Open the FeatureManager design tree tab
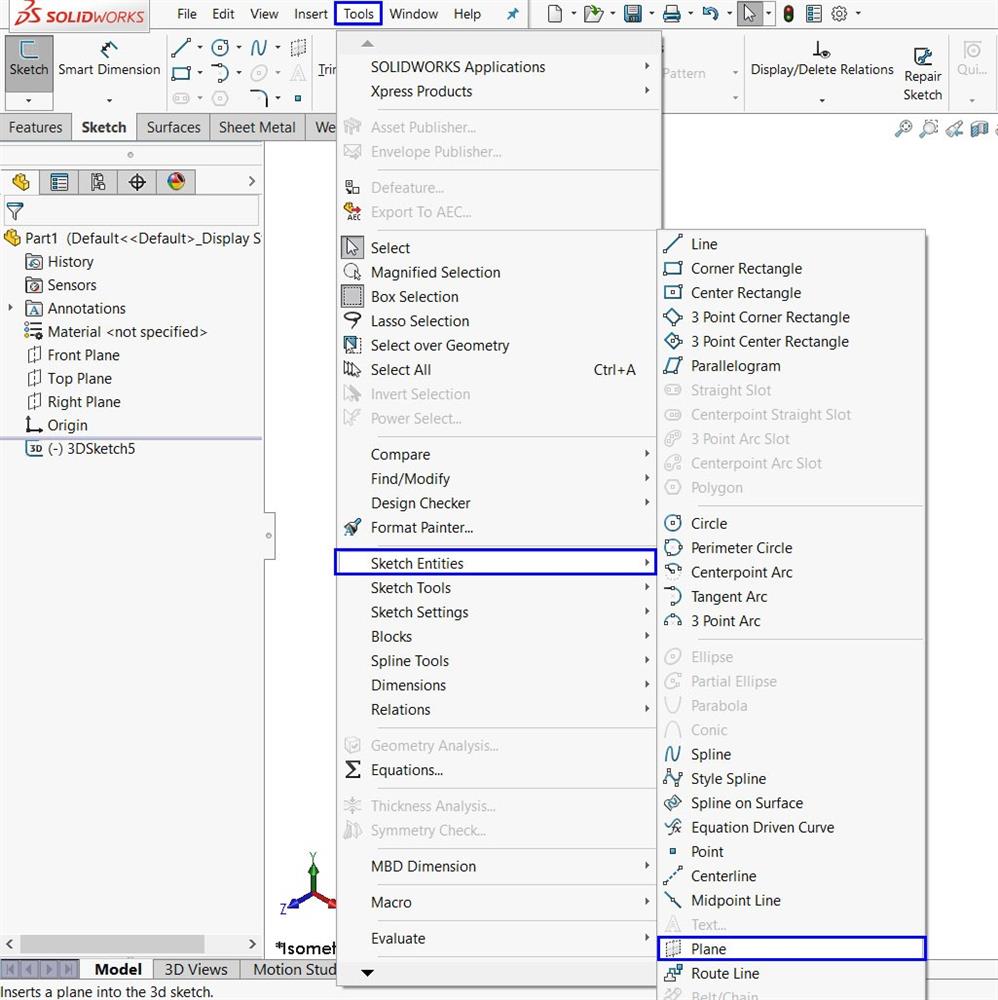The image size is (998, 1000). pyautogui.click(x=20, y=182)
